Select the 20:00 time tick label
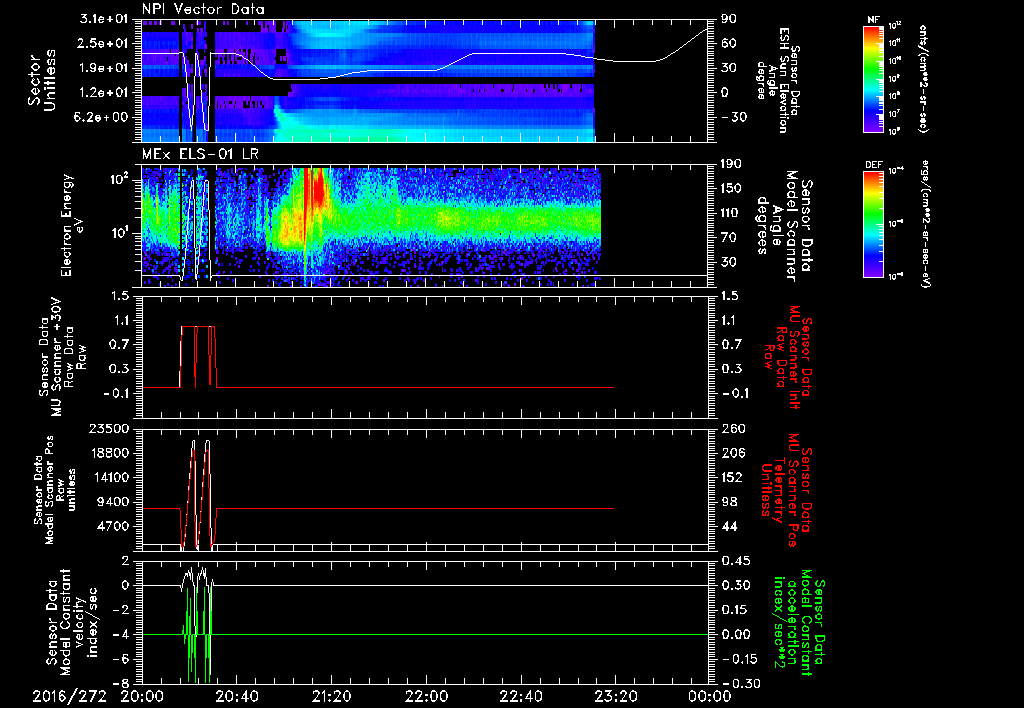 click(142, 697)
